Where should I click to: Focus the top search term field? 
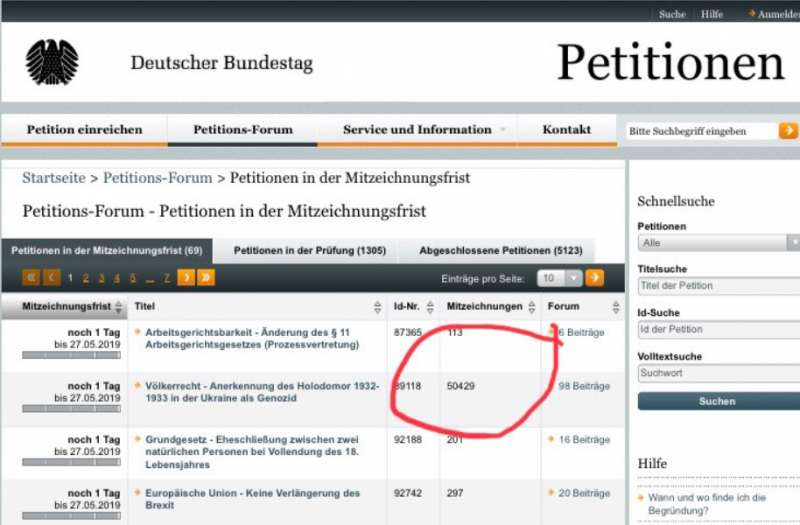point(702,131)
